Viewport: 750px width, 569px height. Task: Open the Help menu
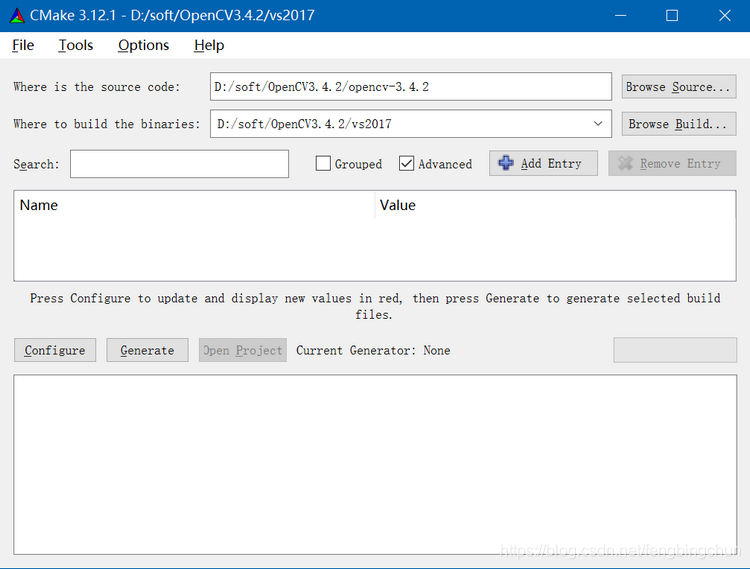click(x=209, y=45)
